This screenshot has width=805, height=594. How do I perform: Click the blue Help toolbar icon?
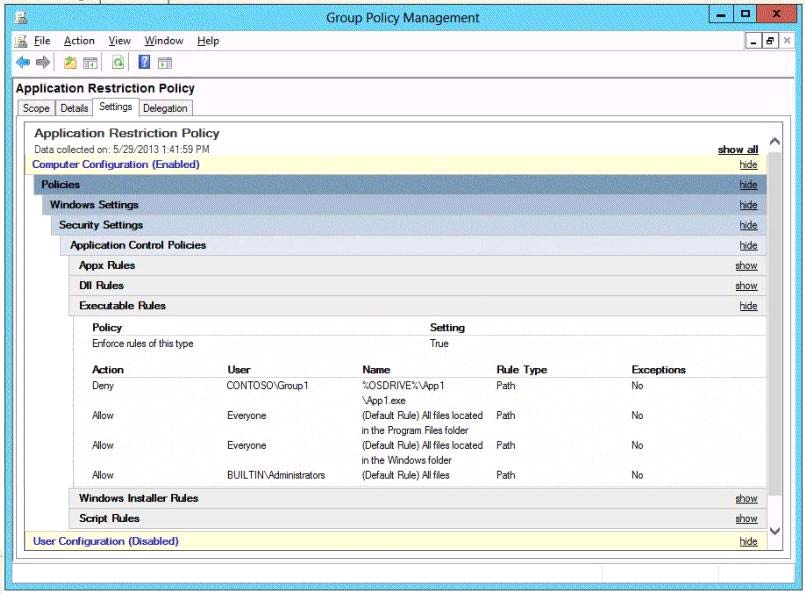click(x=145, y=63)
